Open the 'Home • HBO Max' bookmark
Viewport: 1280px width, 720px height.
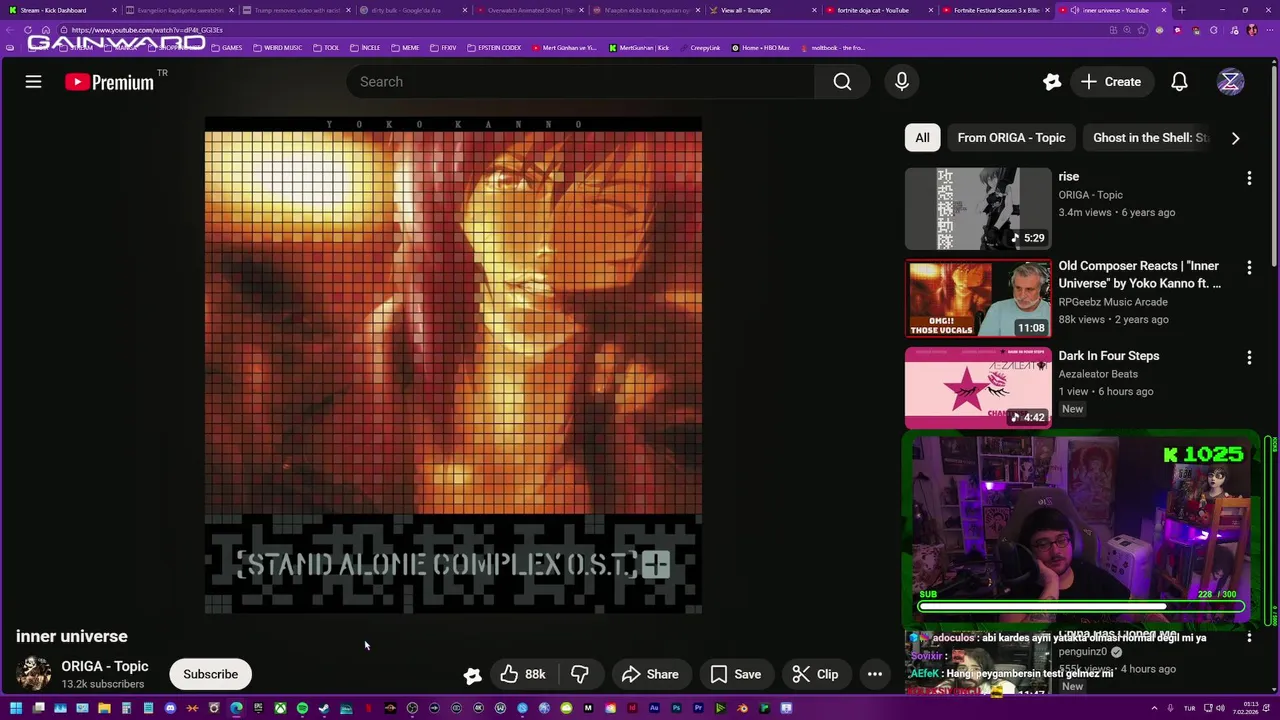pos(761,48)
